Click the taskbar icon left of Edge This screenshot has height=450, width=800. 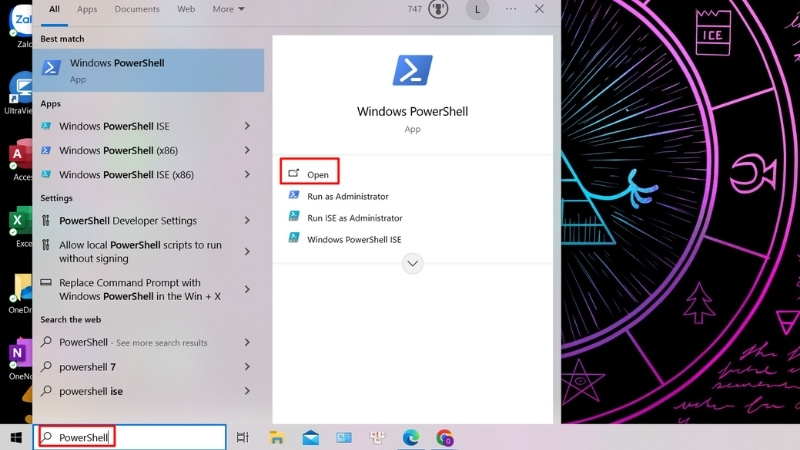[x=378, y=437]
